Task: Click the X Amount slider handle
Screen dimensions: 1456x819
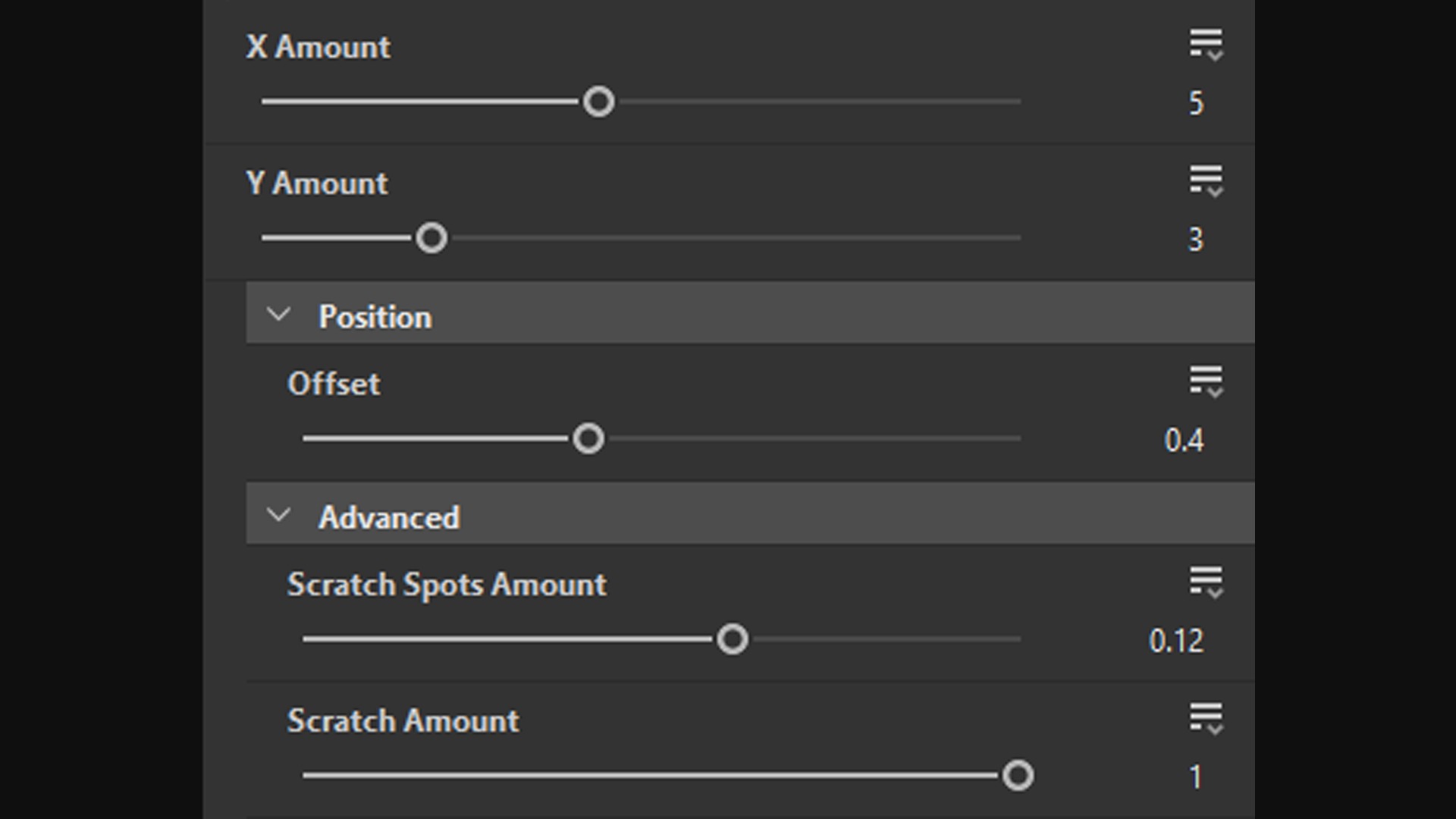Action: point(598,102)
